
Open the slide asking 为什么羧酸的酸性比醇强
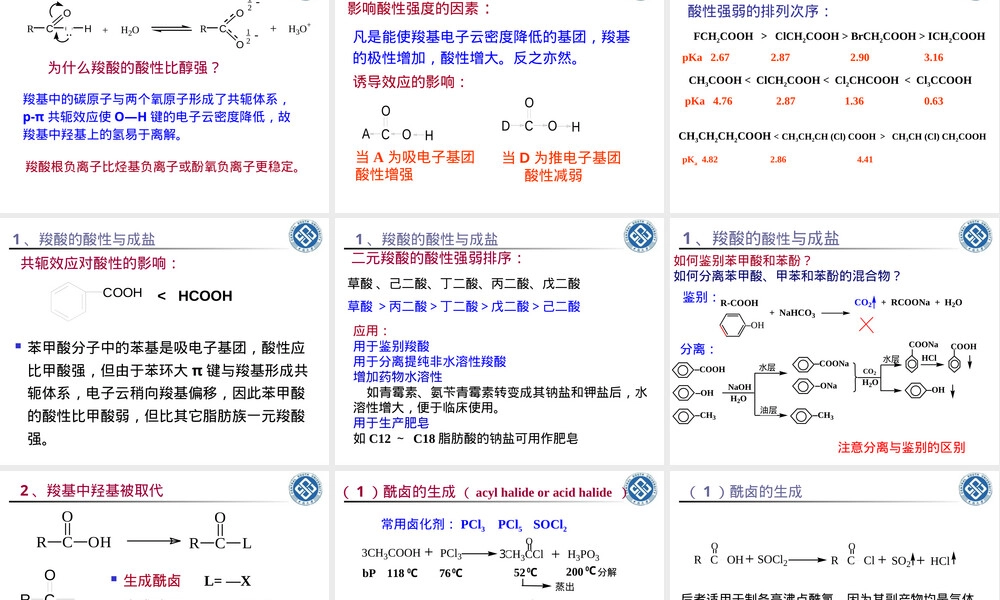pyautogui.click(x=164, y=106)
